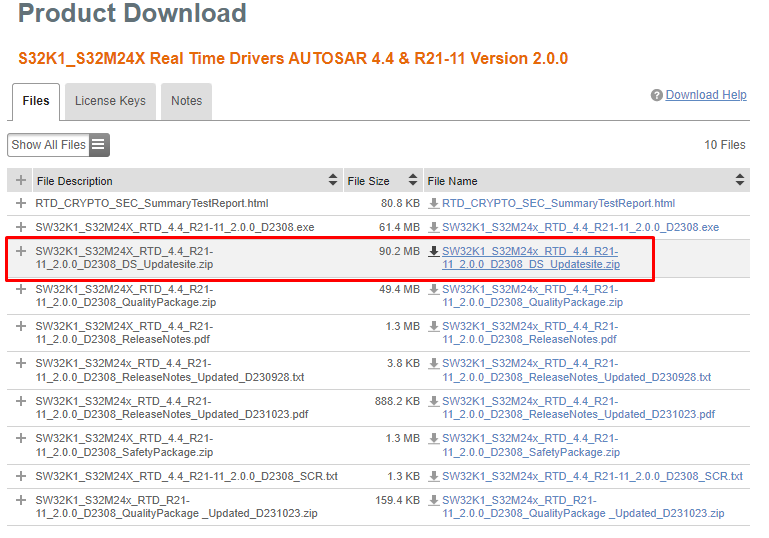Sort by File Name column arrows

tap(740, 181)
